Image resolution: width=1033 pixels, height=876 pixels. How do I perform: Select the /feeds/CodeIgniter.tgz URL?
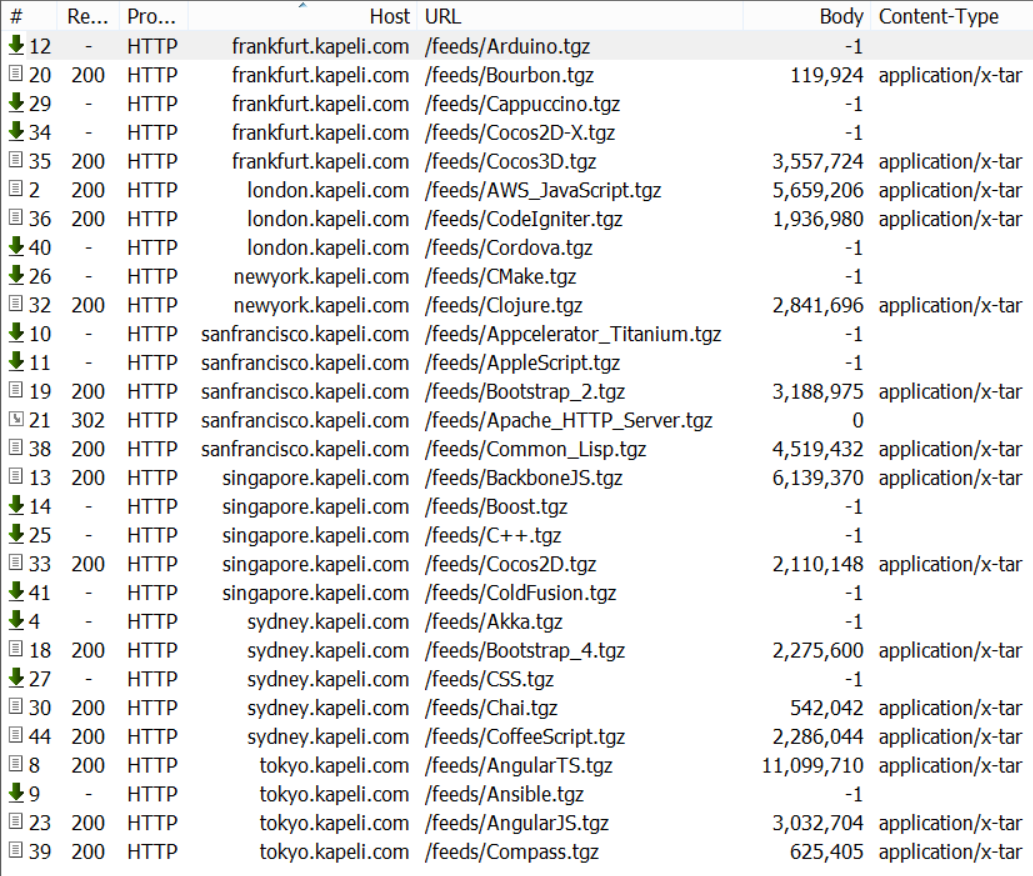tap(524, 219)
